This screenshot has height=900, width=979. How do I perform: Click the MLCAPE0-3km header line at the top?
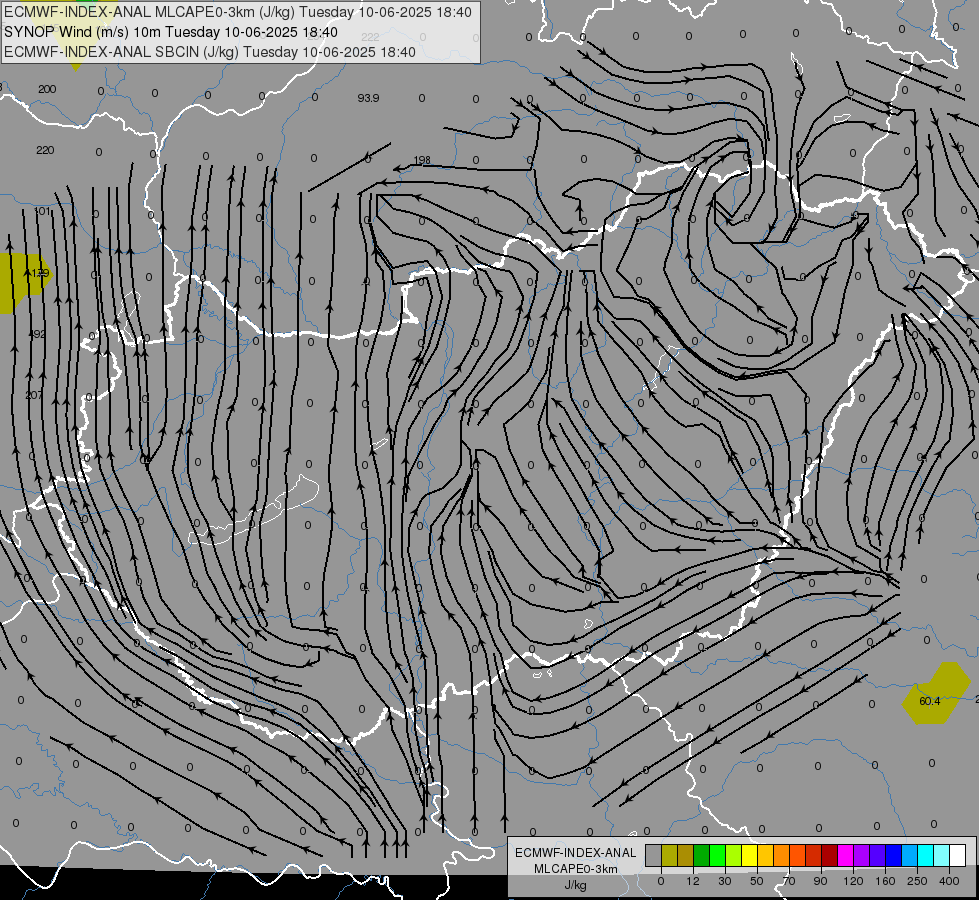click(x=238, y=12)
